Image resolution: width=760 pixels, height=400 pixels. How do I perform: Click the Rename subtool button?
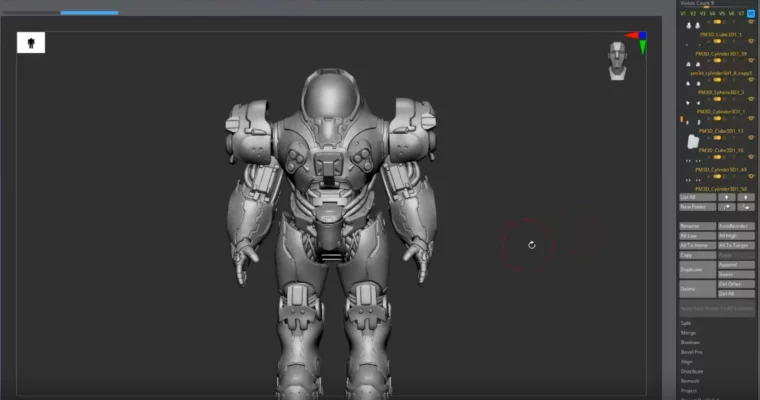coord(697,226)
